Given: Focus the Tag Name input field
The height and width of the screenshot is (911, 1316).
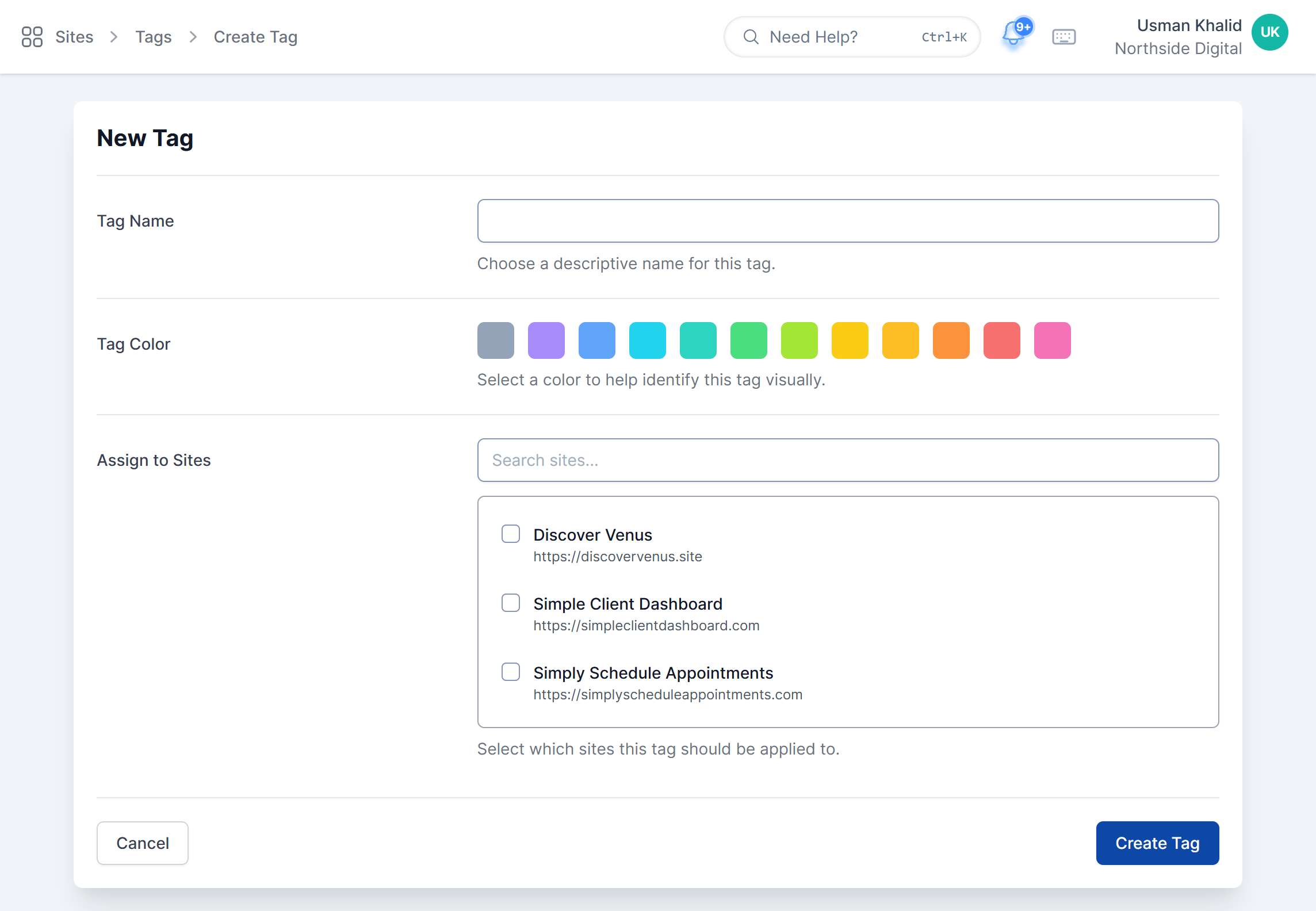Looking at the screenshot, I should tap(848, 221).
